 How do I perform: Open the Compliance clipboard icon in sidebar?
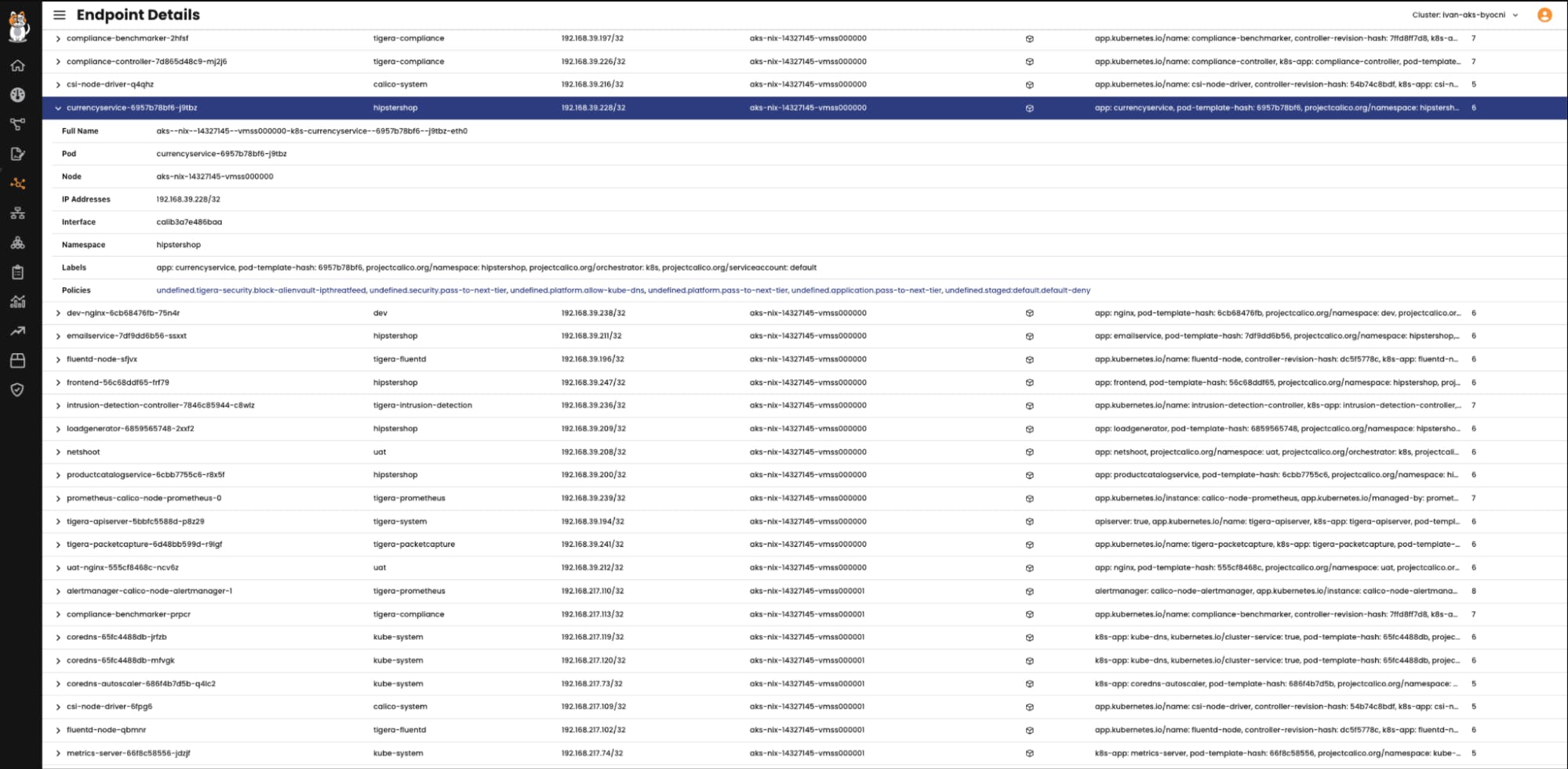(17, 272)
